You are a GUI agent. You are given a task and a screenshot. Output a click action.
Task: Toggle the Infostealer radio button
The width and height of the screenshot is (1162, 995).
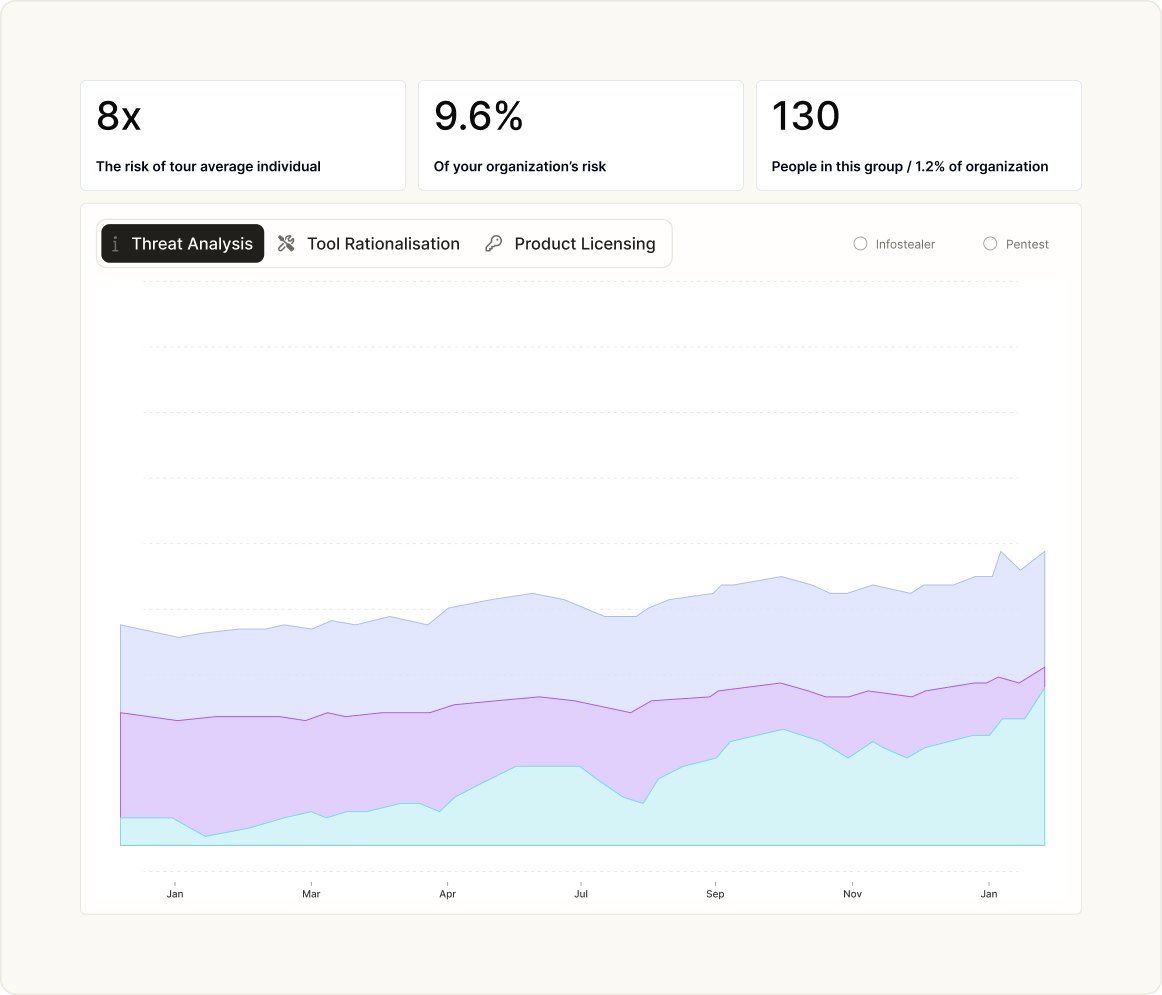[x=860, y=244]
